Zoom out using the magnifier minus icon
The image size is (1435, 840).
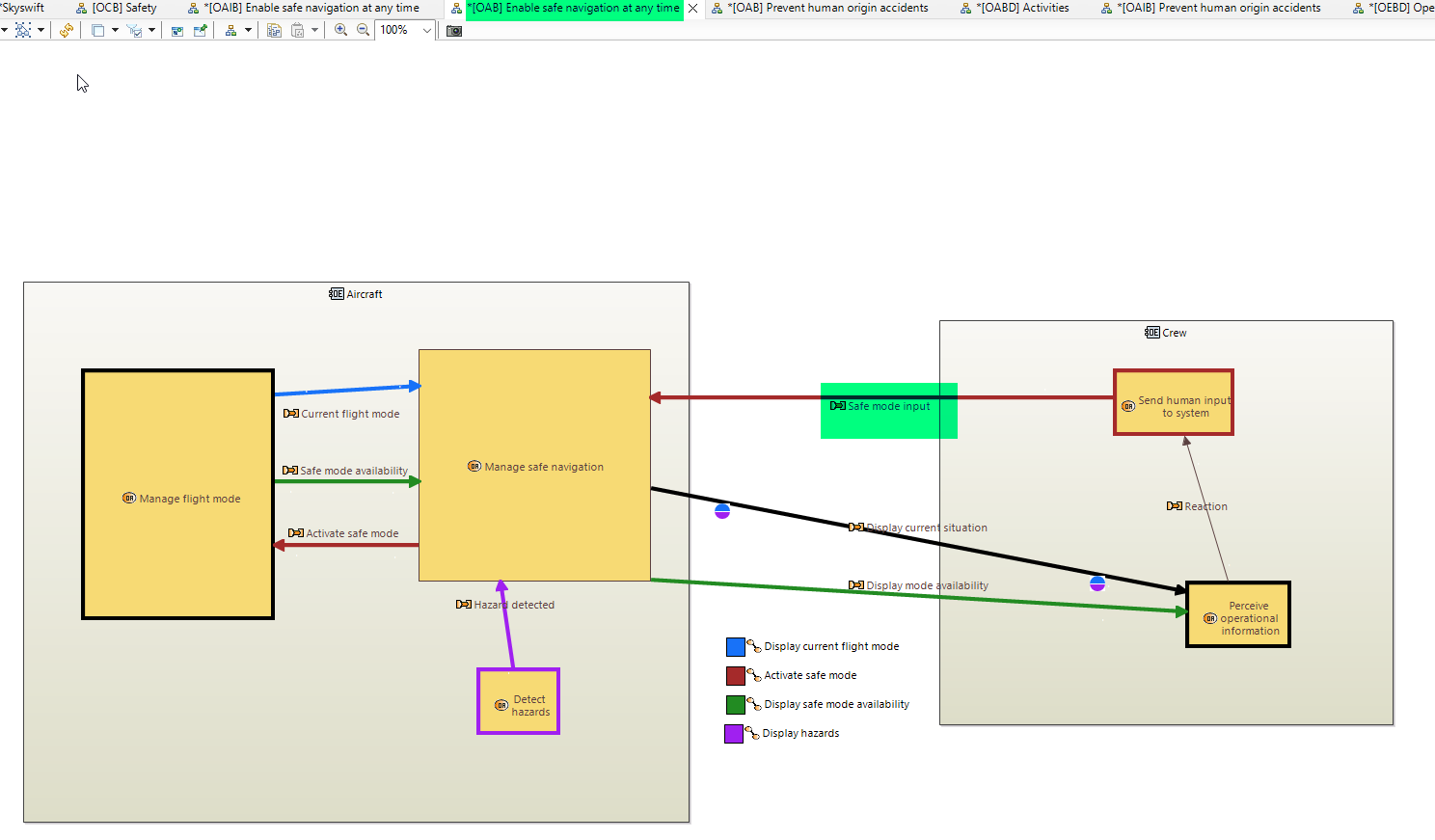click(363, 31)
